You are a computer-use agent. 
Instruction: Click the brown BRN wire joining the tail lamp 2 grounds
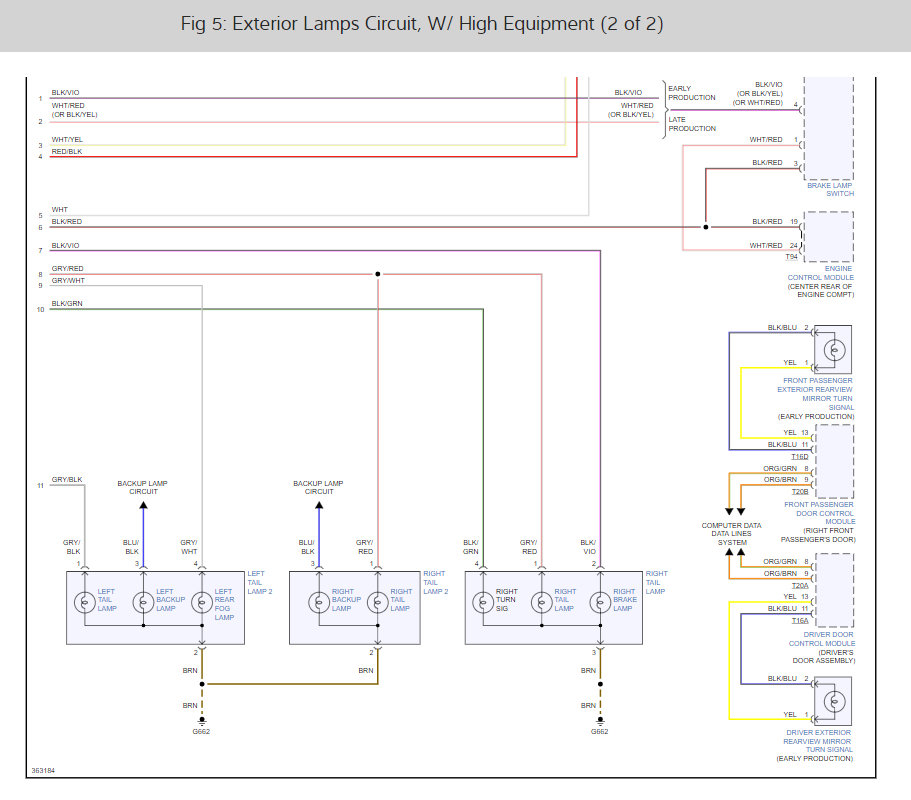pyautogui.click(x=290, y=684)
